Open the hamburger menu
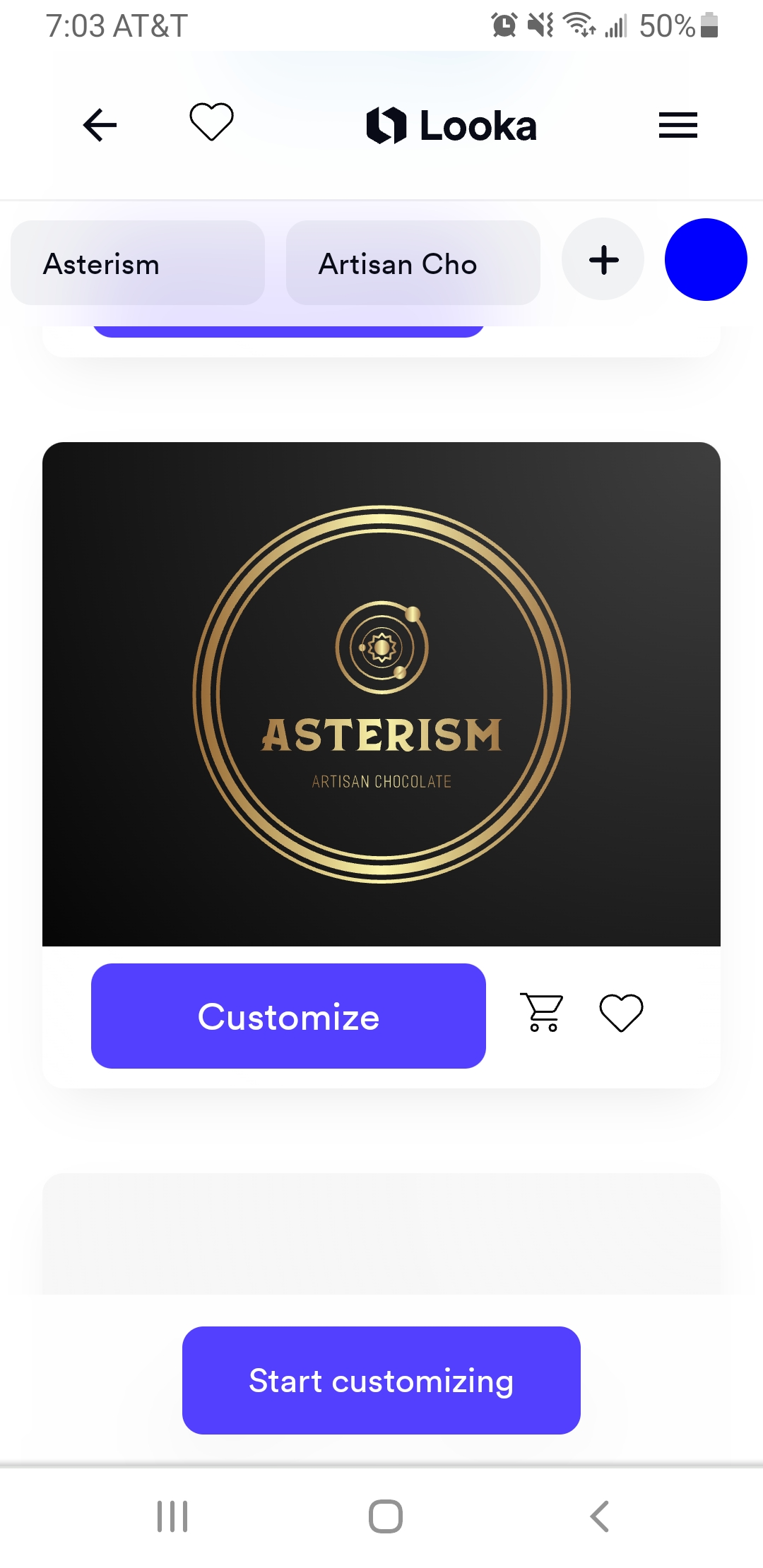Viewport: 763px width, 1568px height. [x=678, y=125]
